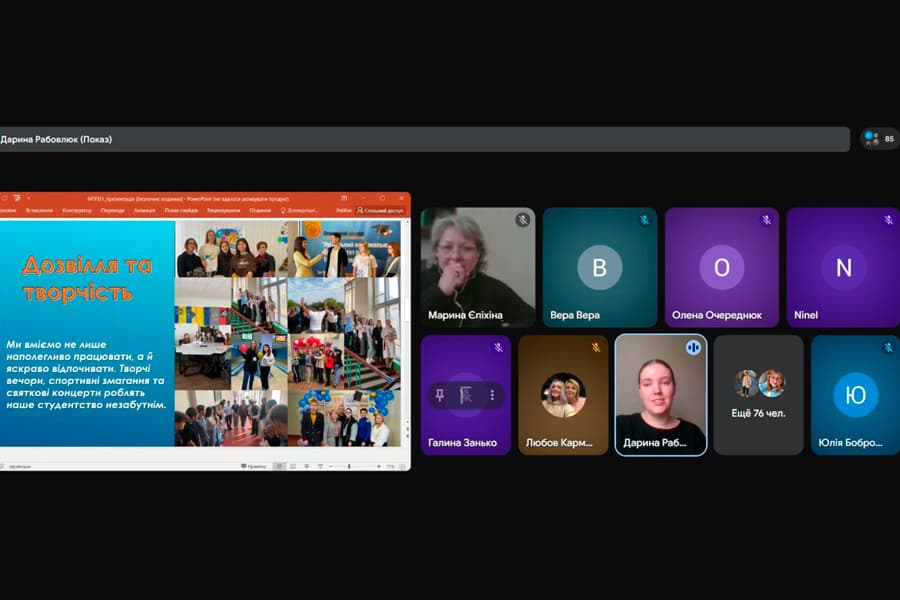The width and height of the screenshot is (900, 600).
Task: Click ribbon display options icon in PowerPoint title bar
Action: coord(344,198)
